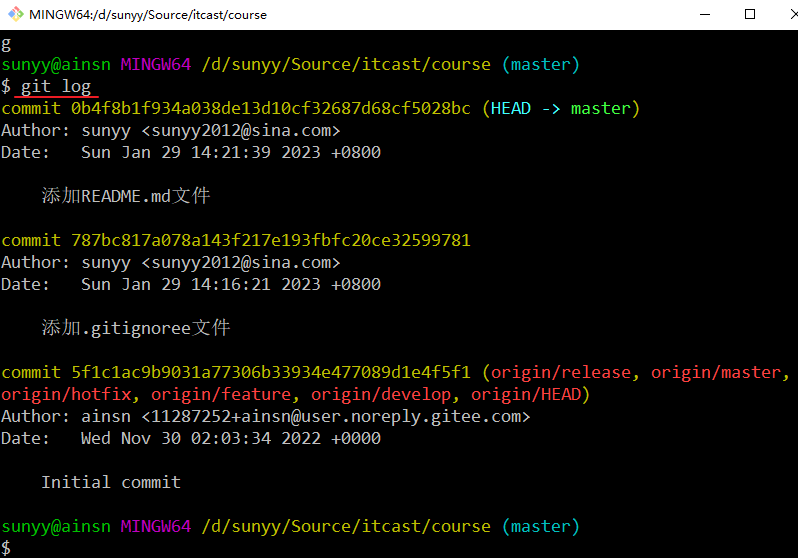This screenshot has width=798, height=558.
Task: Minimize the MINGW64 terminal window
Action: point(704,15)
